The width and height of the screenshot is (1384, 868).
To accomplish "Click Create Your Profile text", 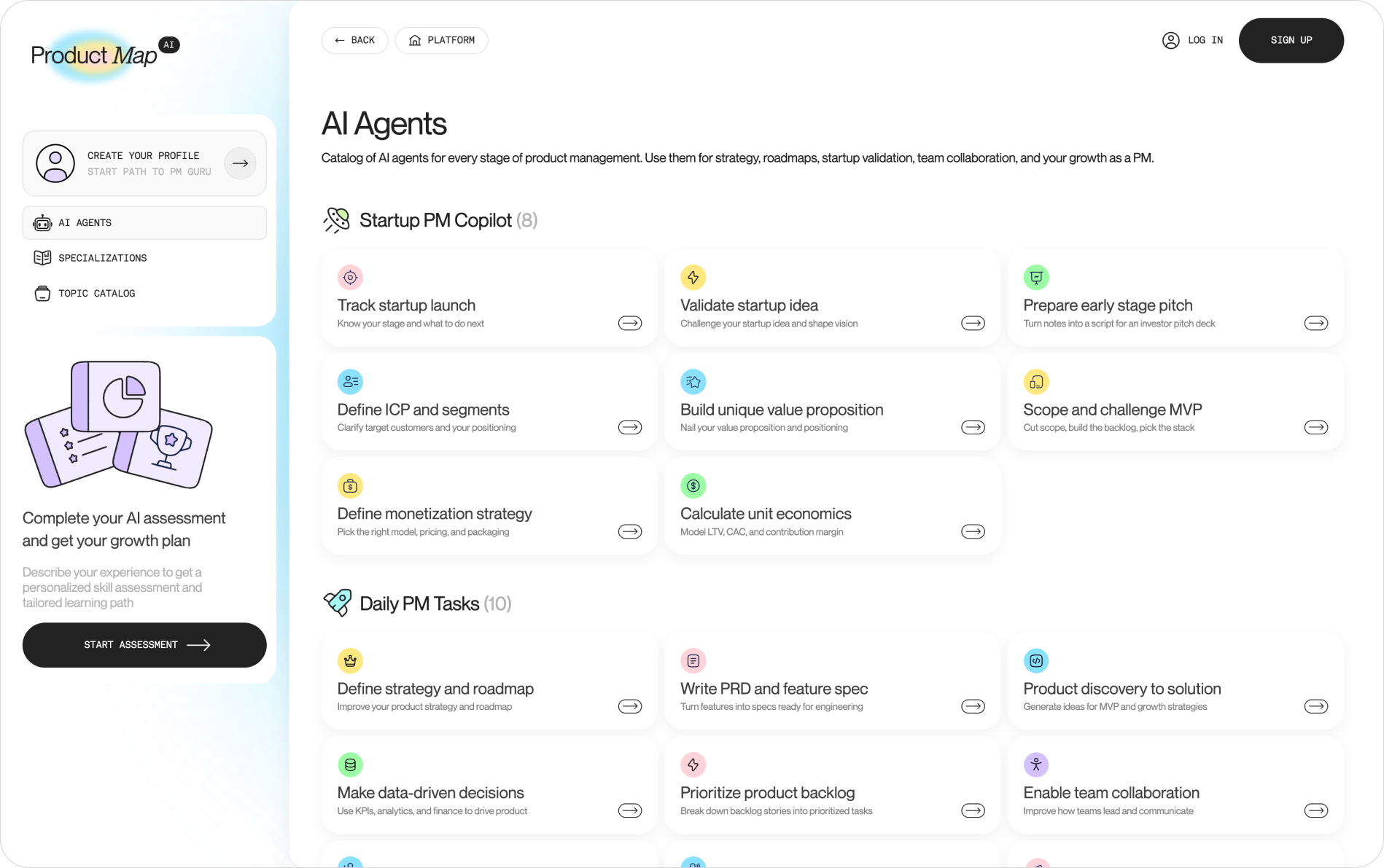I will [x=143, y=156].
